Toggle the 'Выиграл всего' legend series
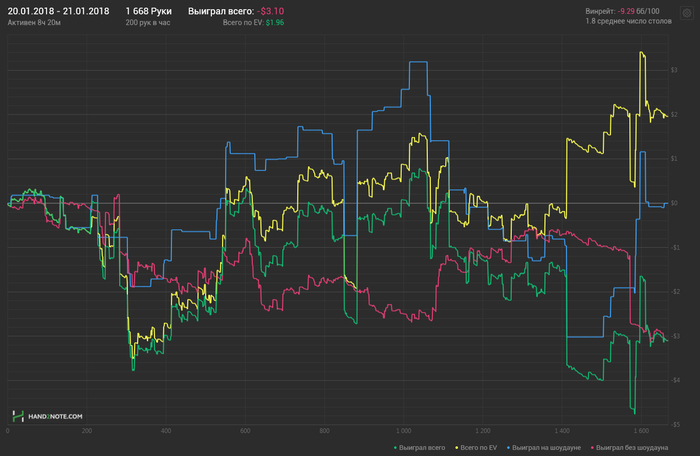Viewport: 700px width, 456px height. [419, 448]
